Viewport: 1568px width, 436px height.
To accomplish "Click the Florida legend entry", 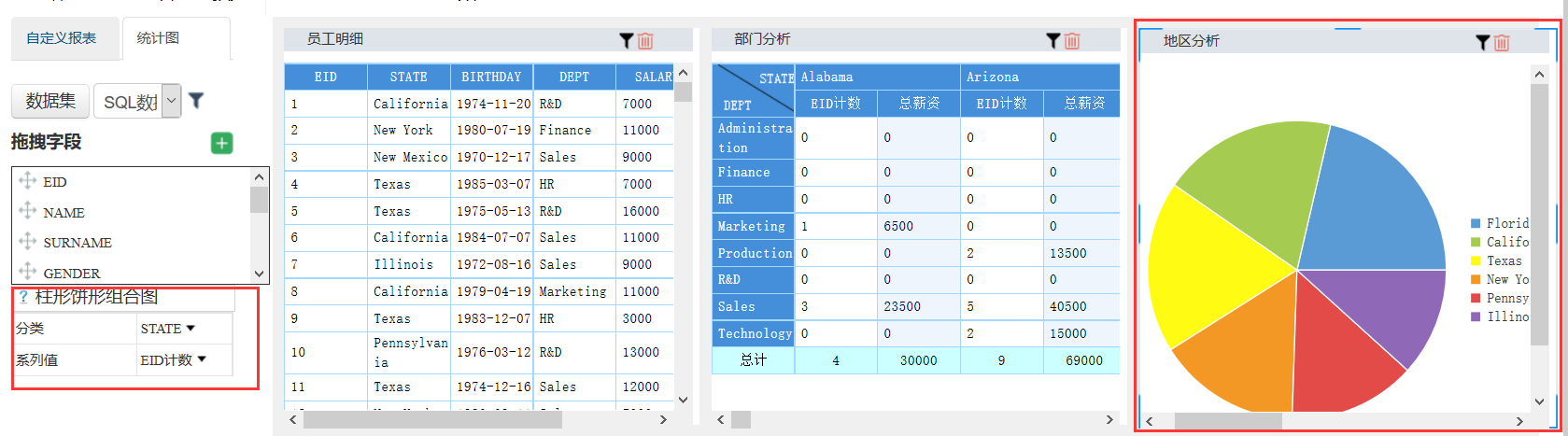I will pos(1500,223).
